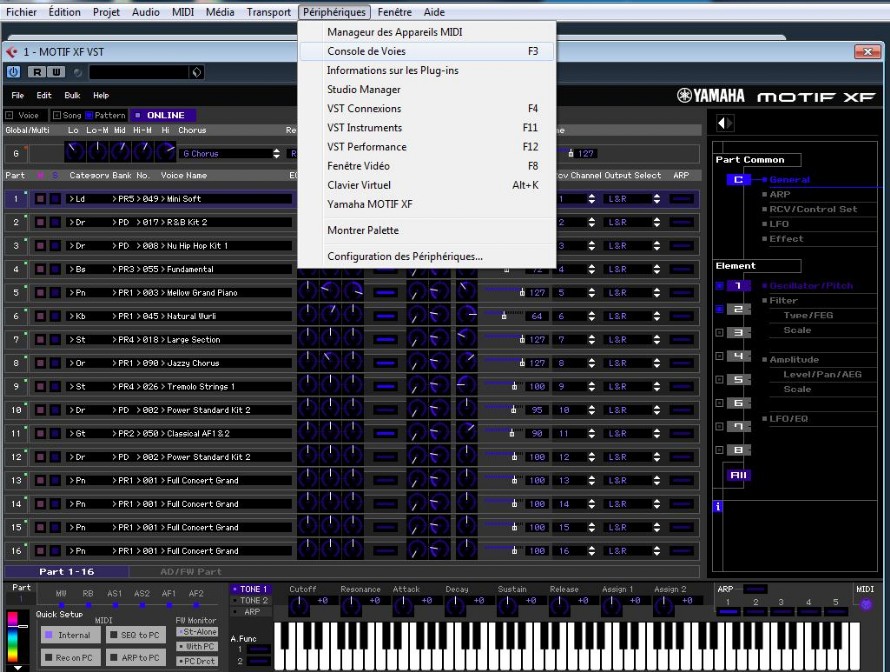Toggle the Voice mode checkbox
This screenshot has width=890, height=672.
click(x=10, y=115)
